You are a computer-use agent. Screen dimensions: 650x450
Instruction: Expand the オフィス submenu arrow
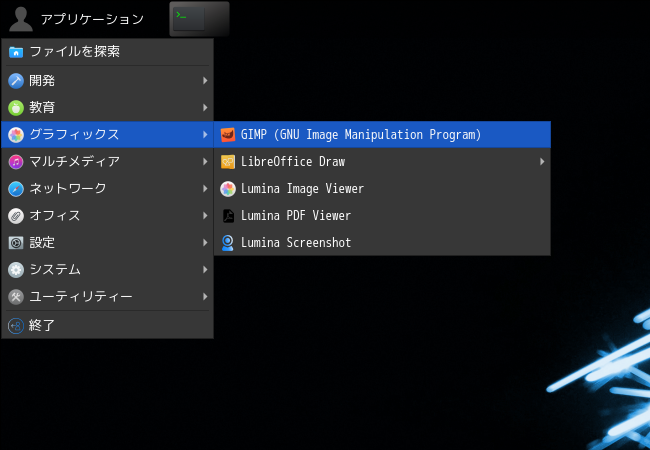205,215
